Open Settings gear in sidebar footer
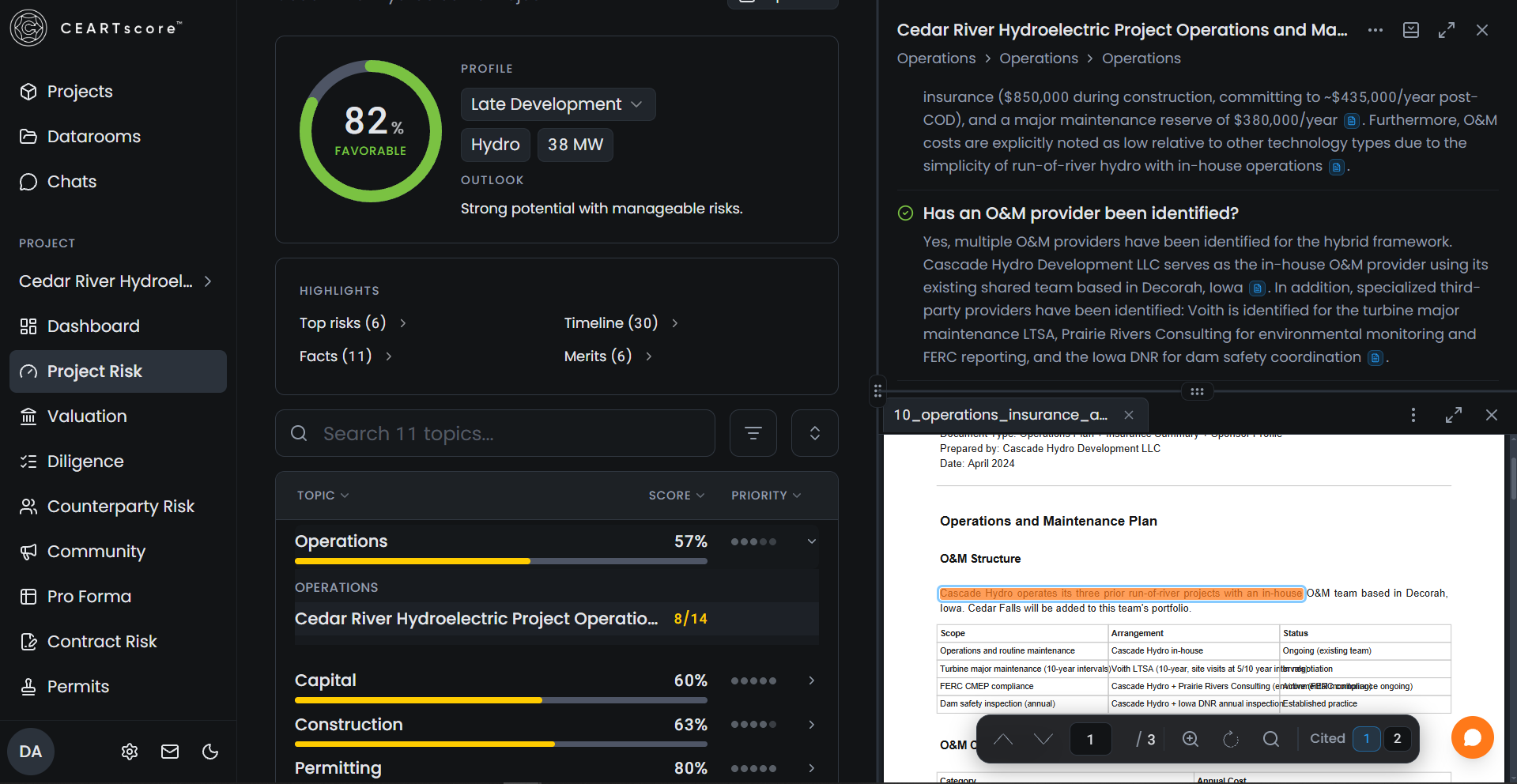 (x=130, y=752)
